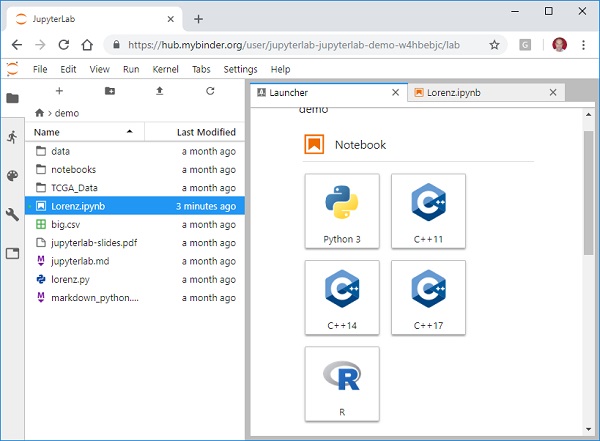The image size is (600, 441).
Task: Open the Run menu
Action: coord(131,69)
